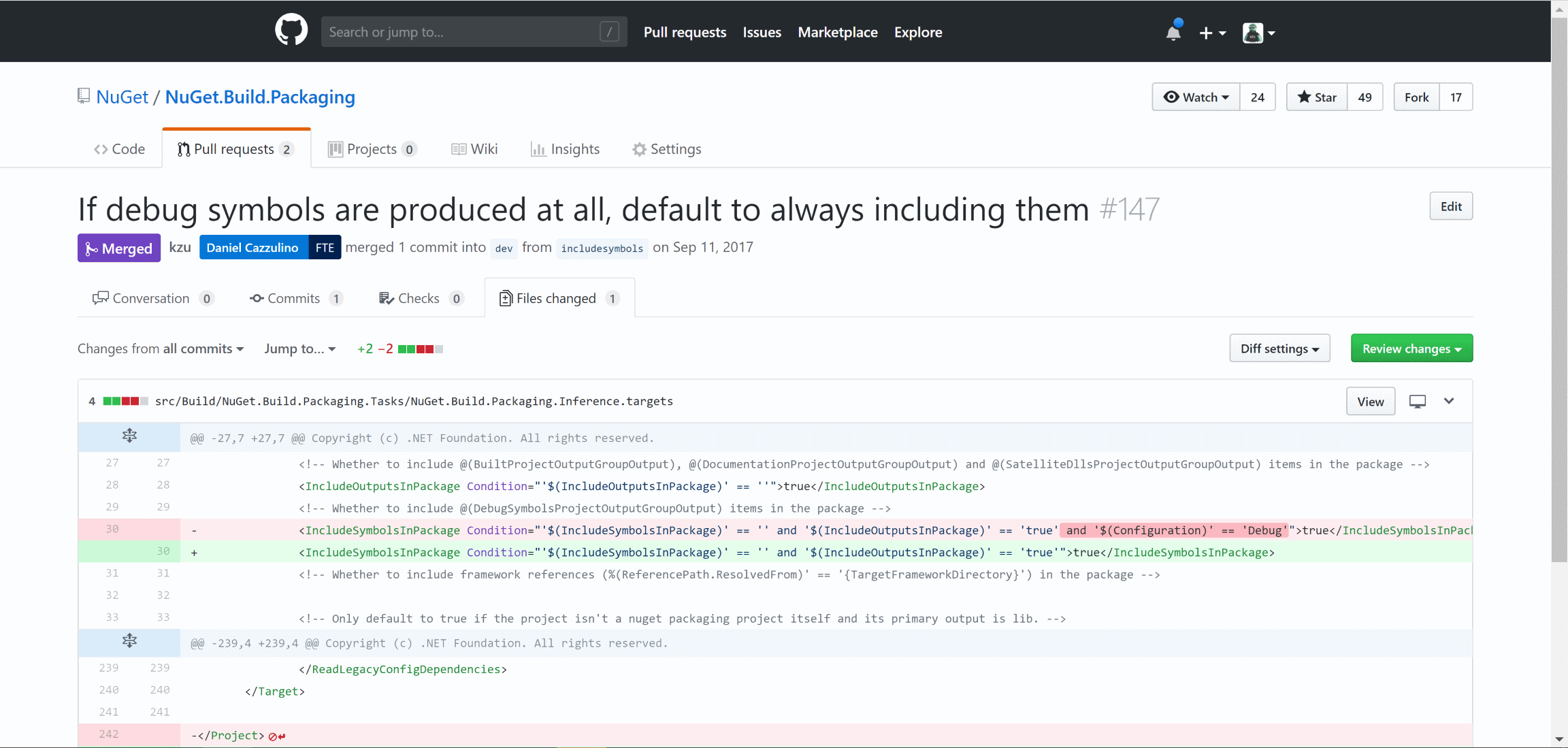This screenshot has width=1568, height=748.
Task: Star this repository
Action: pos(1317,97)
